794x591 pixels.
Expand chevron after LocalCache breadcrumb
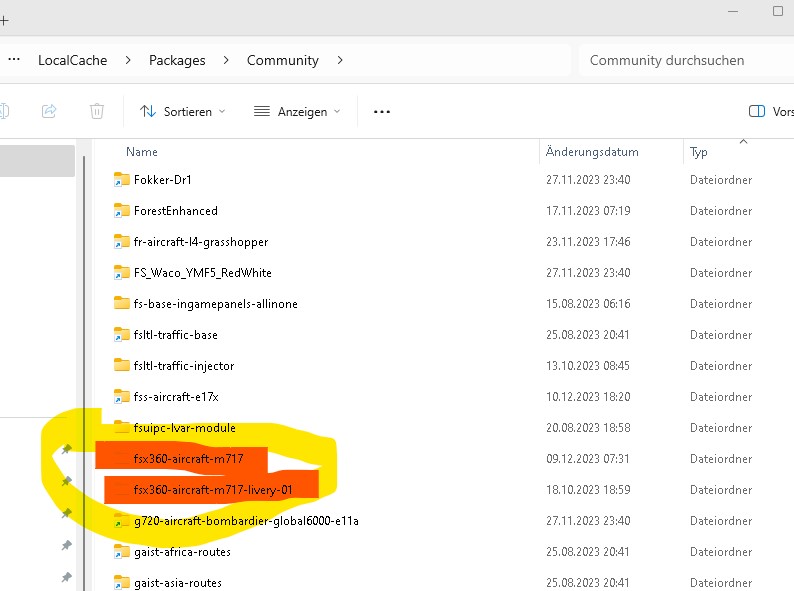point(128,60)
